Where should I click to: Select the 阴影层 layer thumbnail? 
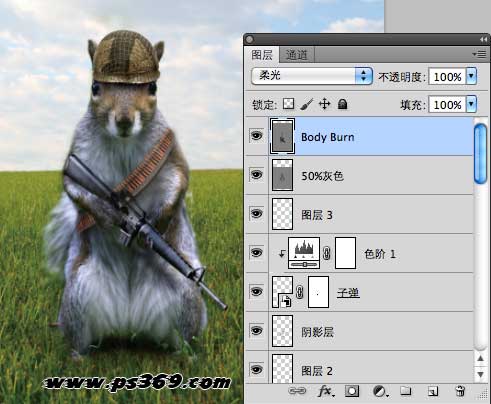(282, 331)
